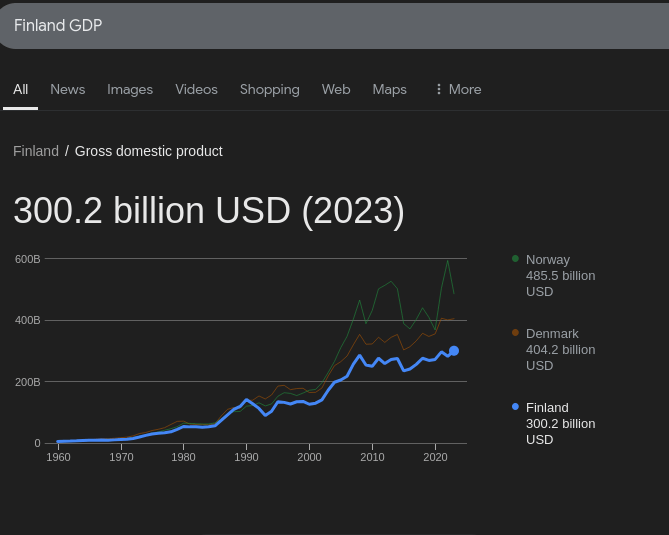Click the 1990 x-axis label

click(x=246, y=457)
